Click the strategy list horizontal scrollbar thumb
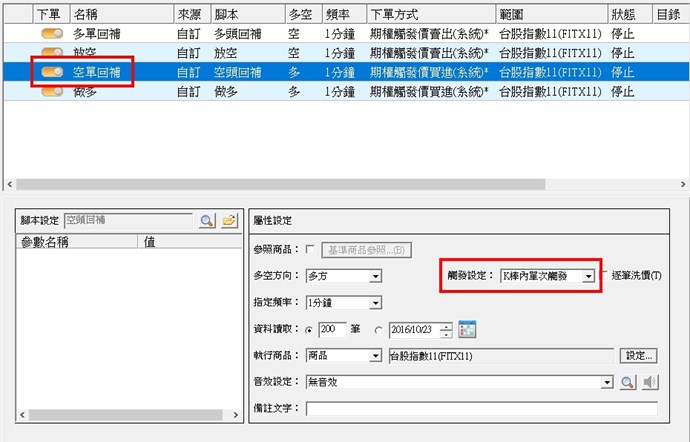 (281, 184)
